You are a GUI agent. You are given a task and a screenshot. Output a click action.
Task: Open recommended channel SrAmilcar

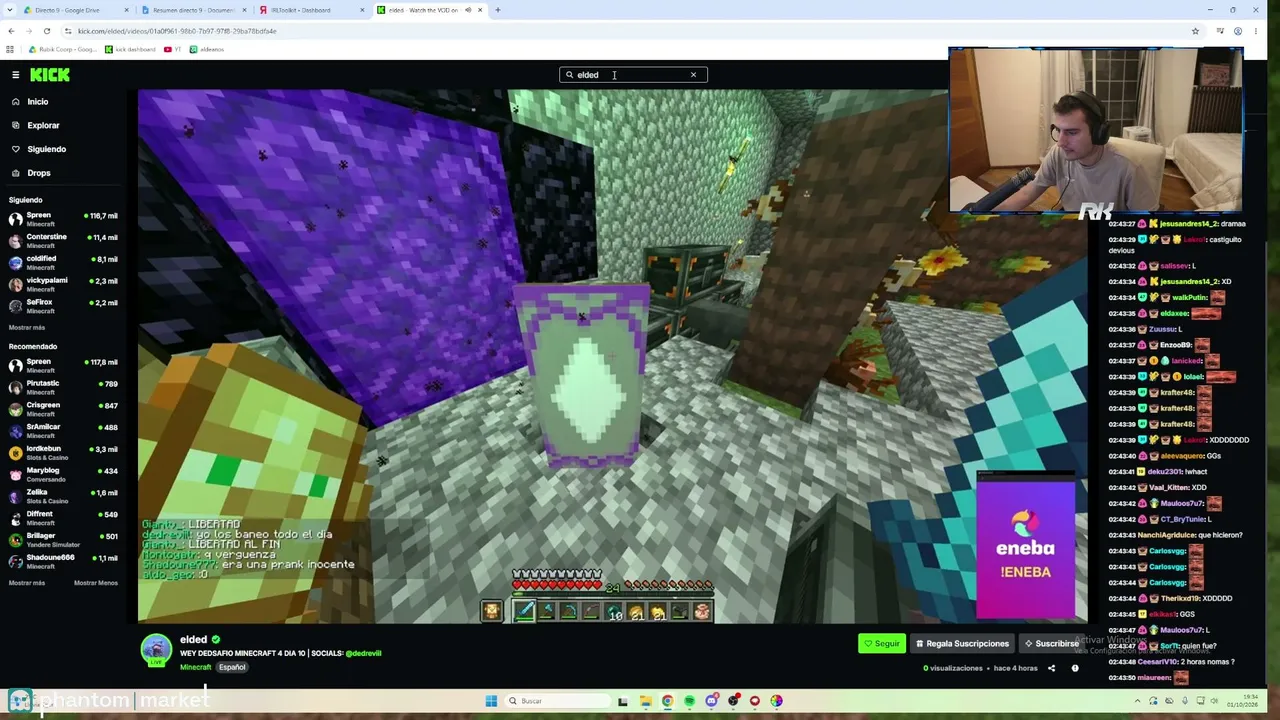pyautogui.click(x=62, y=431)
